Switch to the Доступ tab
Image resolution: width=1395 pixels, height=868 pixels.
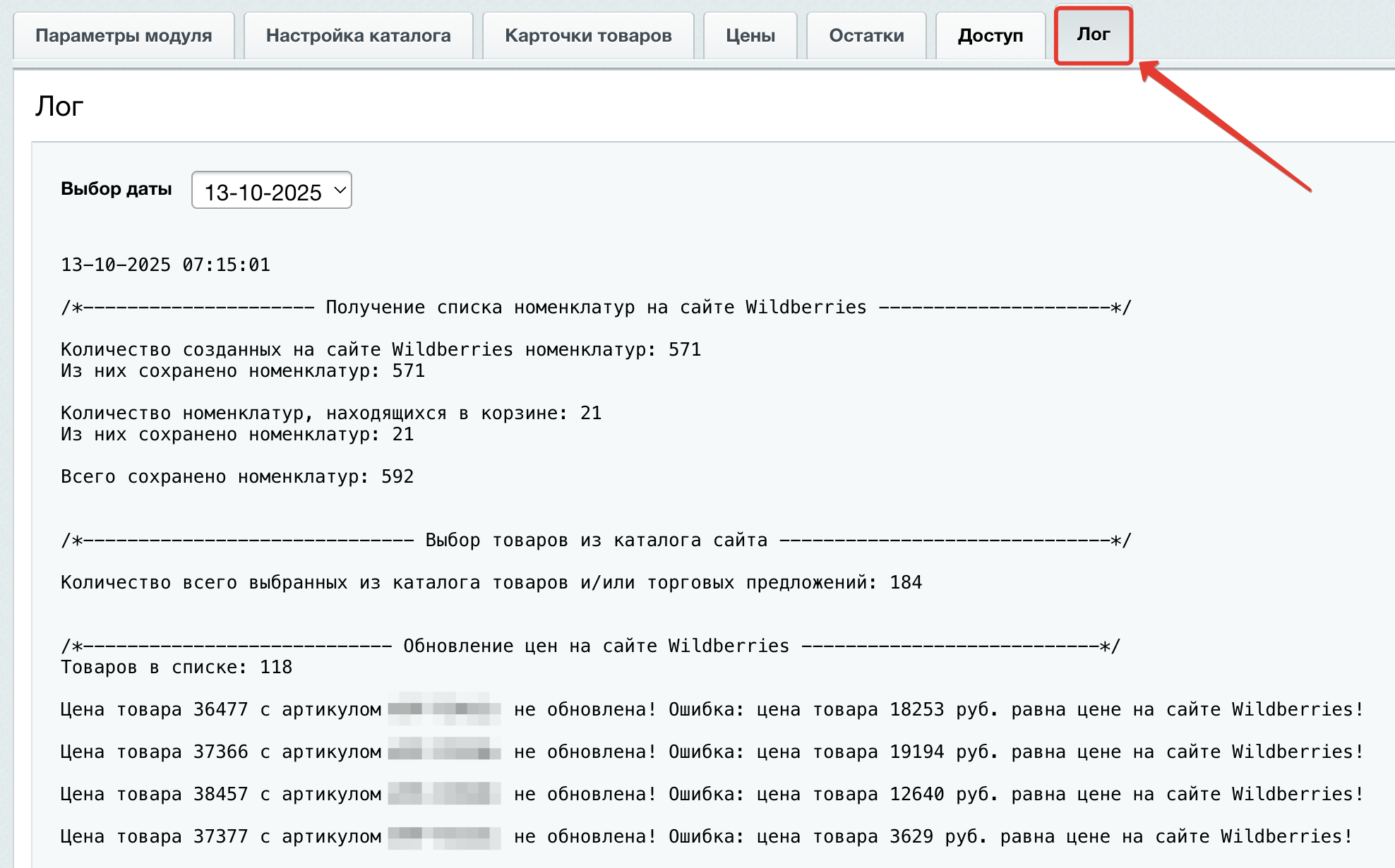(x=990, y=35)
